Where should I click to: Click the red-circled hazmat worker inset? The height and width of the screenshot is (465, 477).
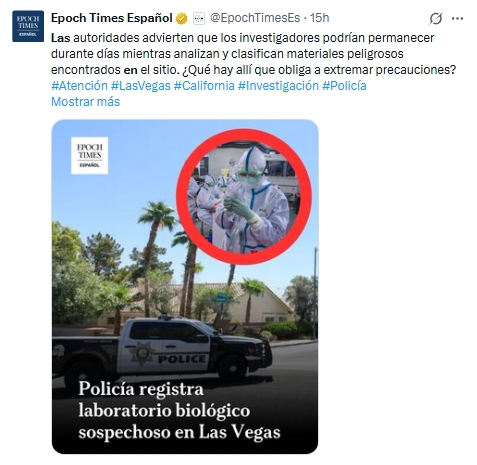[244, 197]
